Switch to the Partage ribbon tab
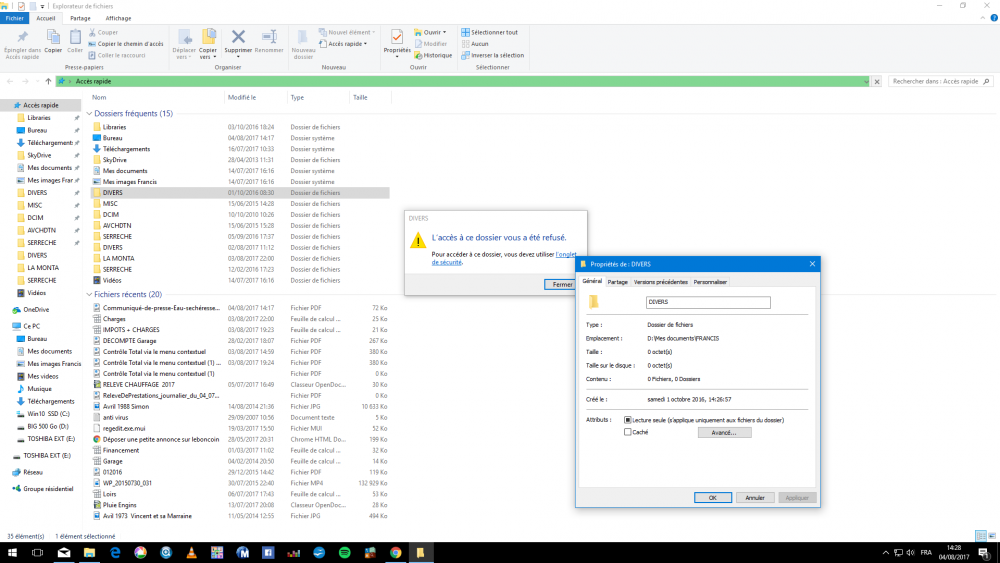 [80, 18]
